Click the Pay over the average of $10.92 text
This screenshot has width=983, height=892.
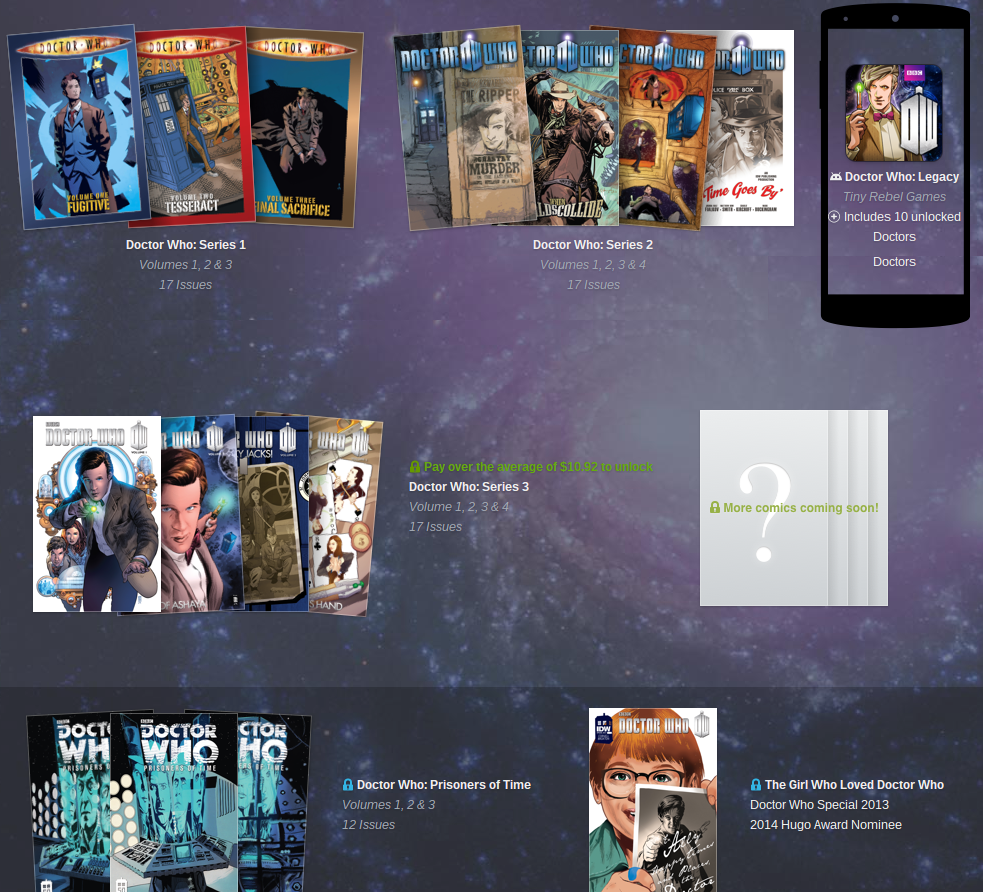pyautogui.click(x=538, y=467)
